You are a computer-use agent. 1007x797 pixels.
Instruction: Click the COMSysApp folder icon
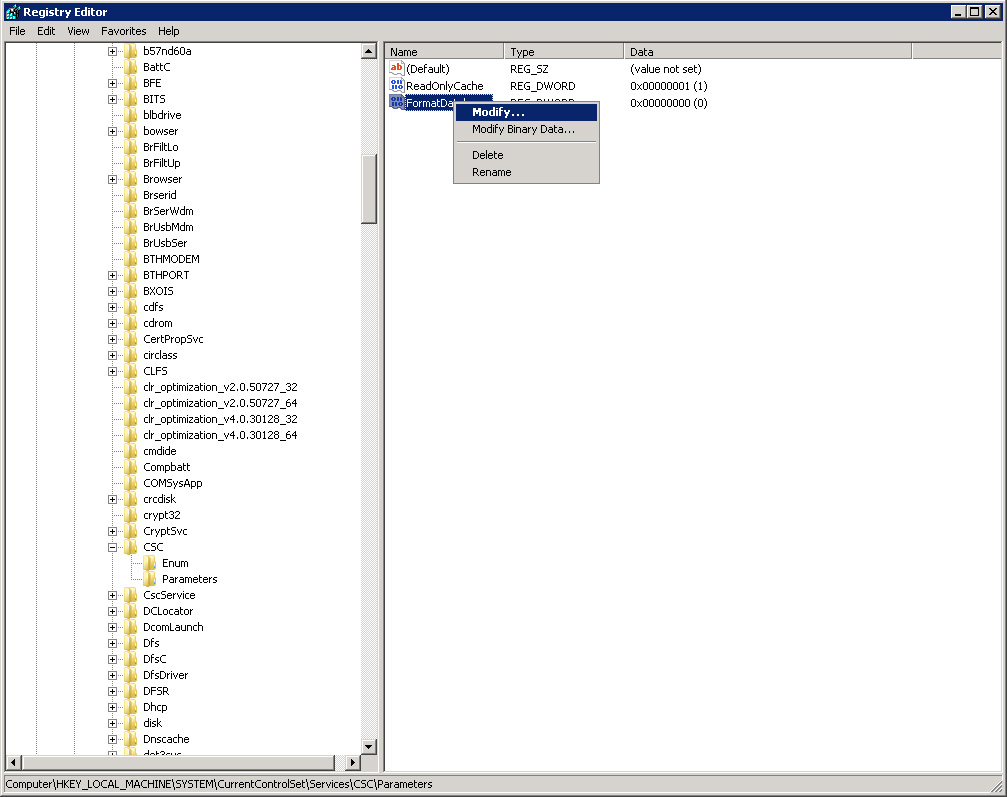click(x=130, y=483)
